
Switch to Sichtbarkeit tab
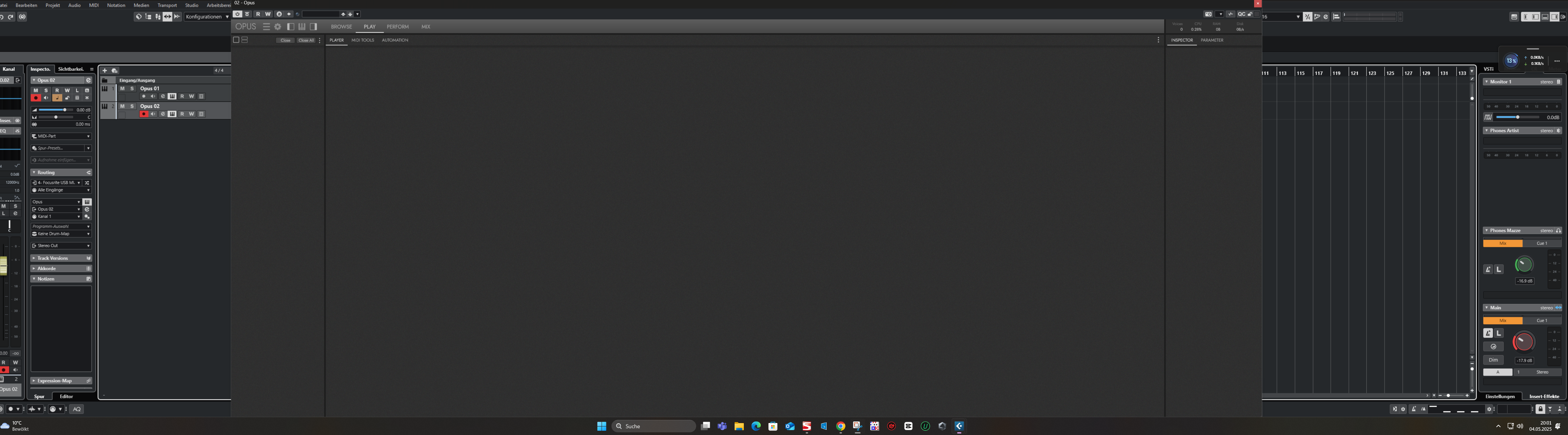[70, 69]
